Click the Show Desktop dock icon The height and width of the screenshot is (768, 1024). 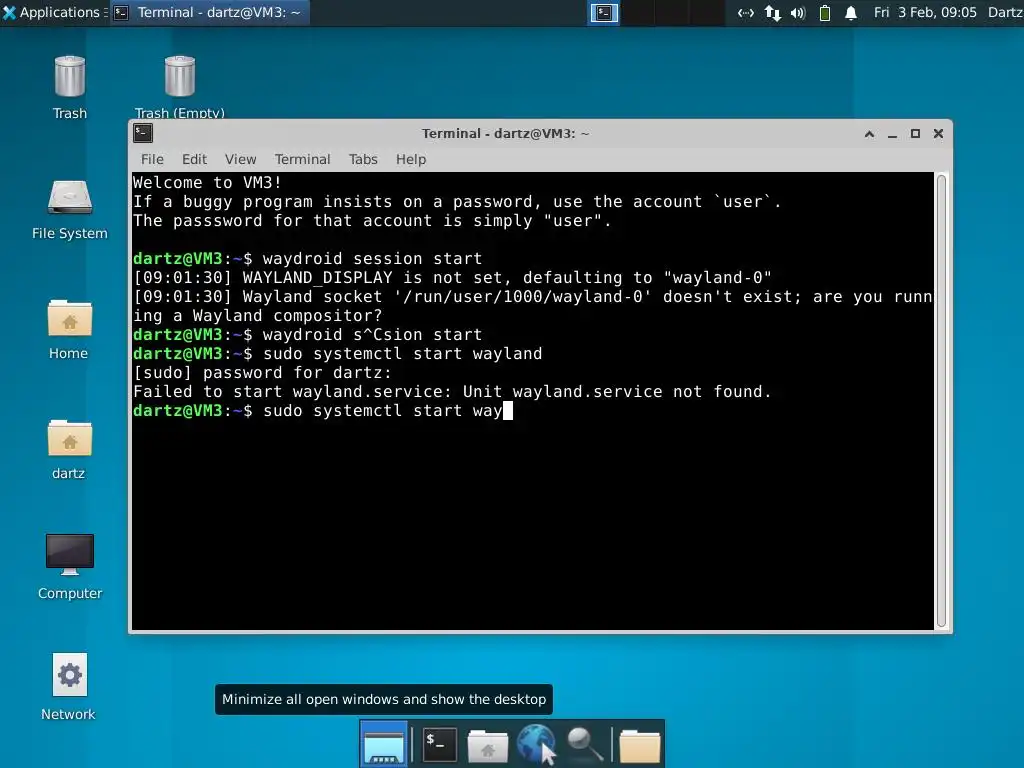[x=384, y=744]
